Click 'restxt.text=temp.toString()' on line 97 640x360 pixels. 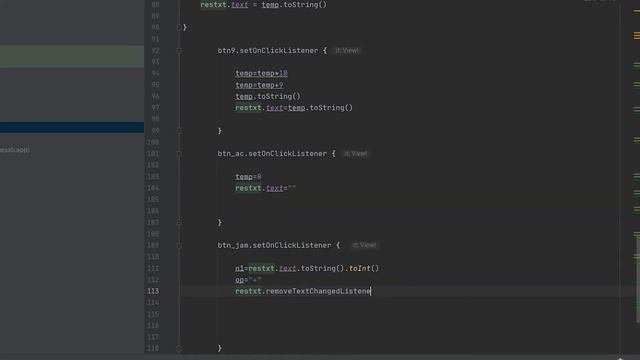point(294,108)
